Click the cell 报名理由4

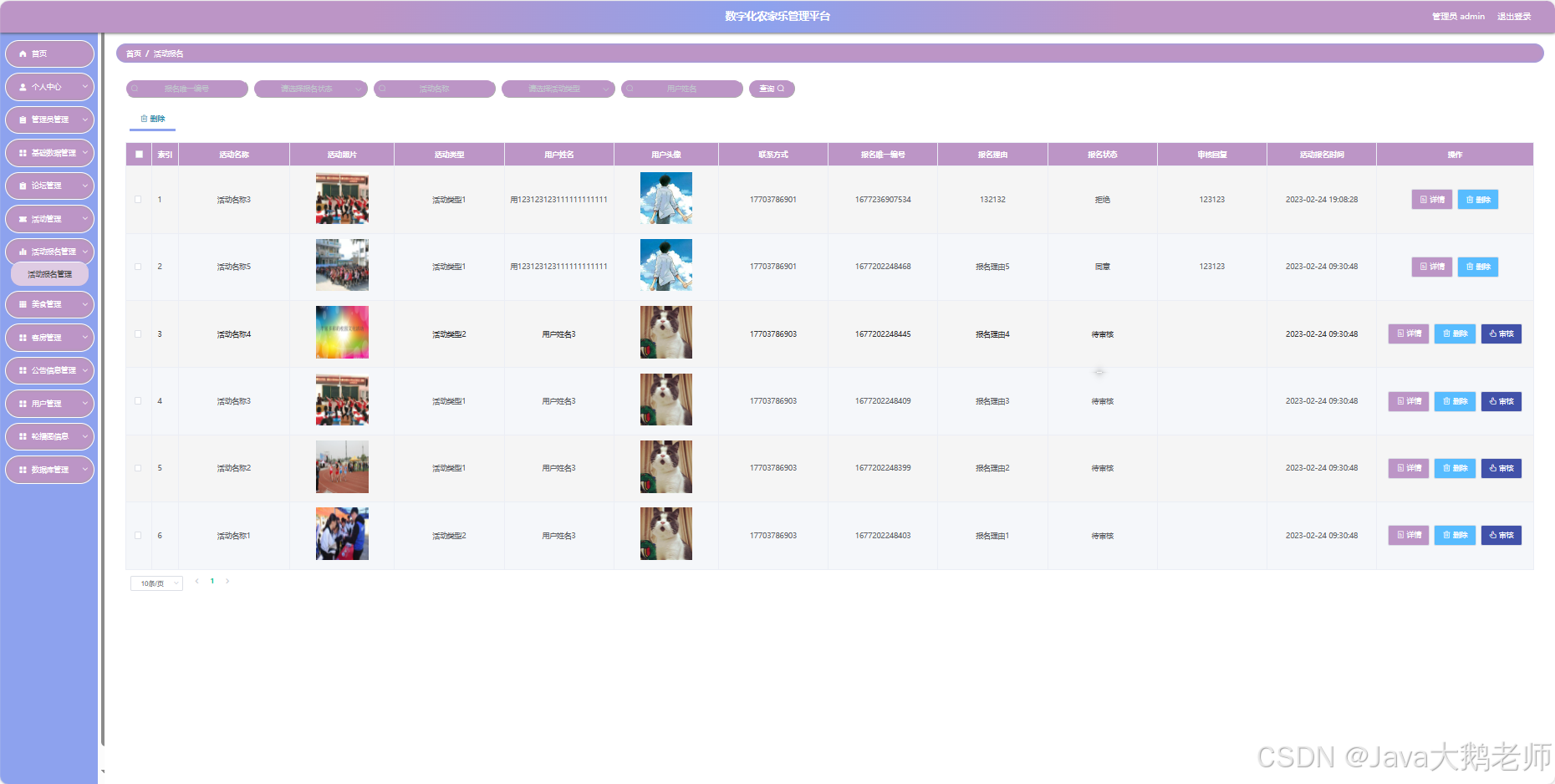(992, 334)
